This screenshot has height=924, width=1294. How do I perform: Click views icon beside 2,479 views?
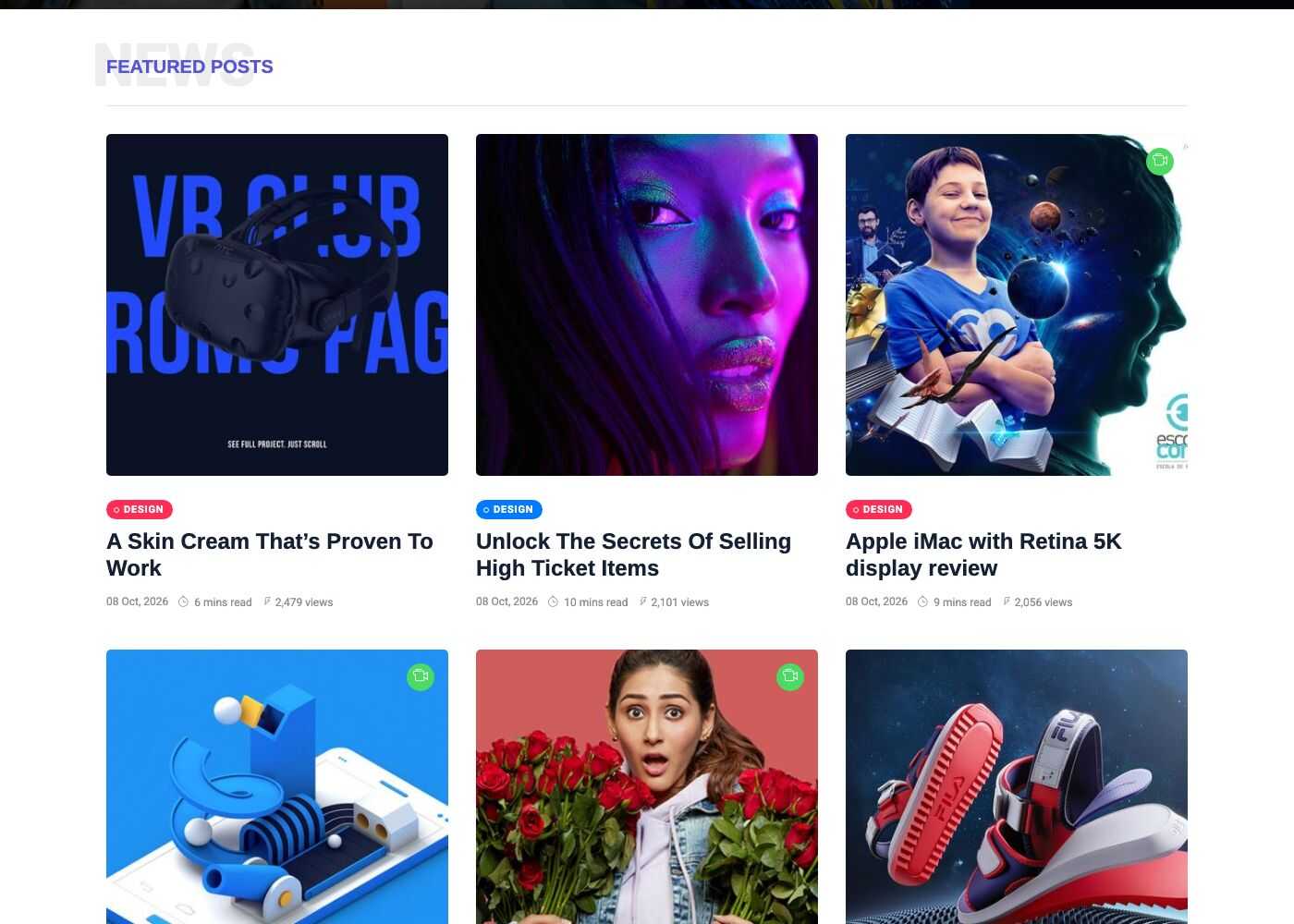267,602
